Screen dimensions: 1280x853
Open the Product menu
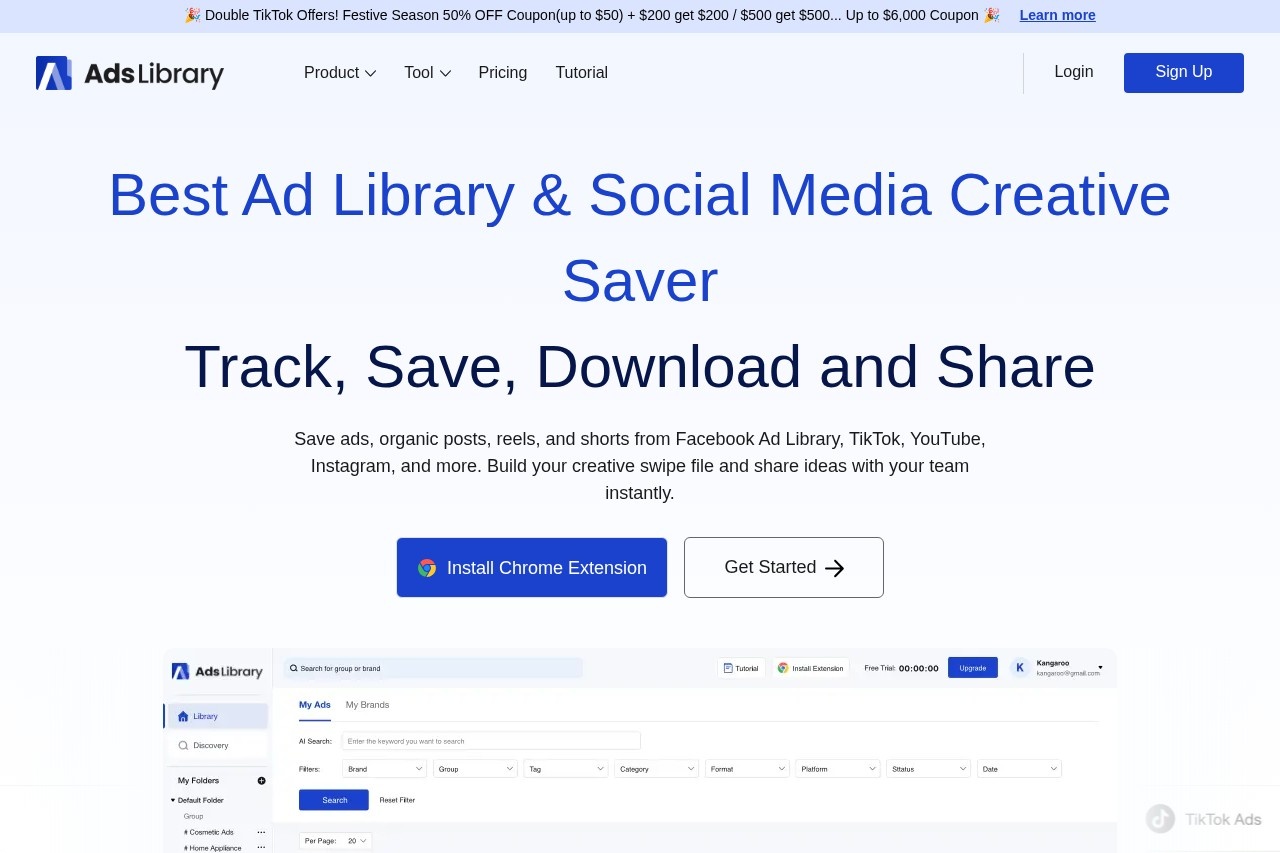[x=340, y=73]
